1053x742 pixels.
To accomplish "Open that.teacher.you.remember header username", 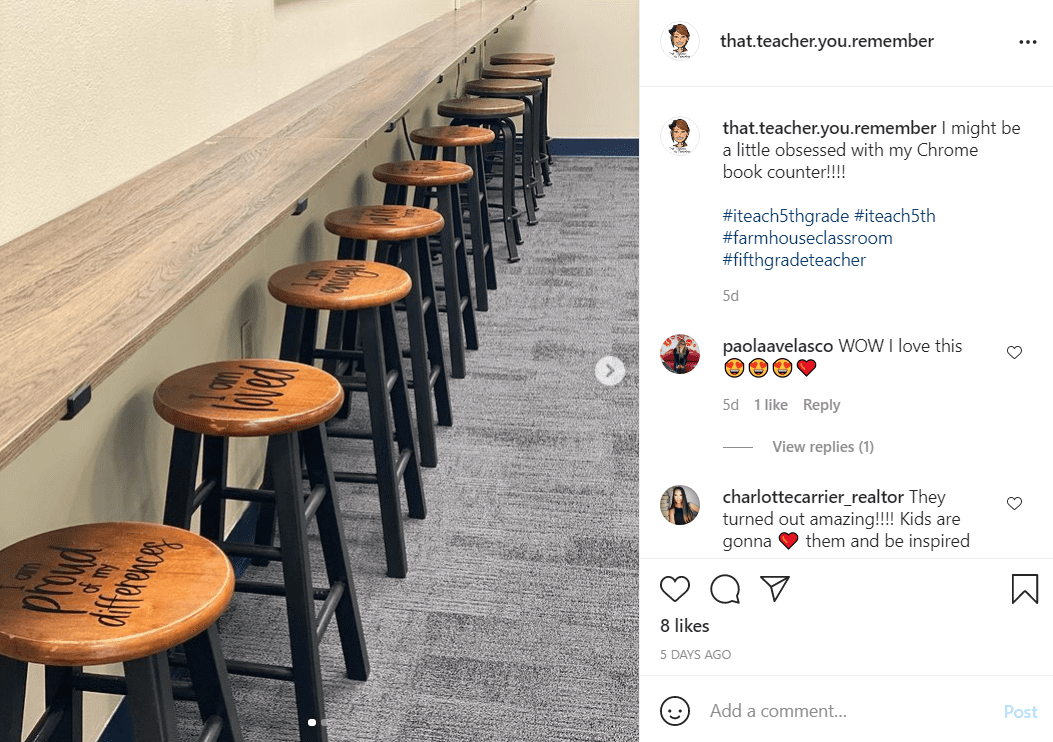I will click(827, 41).
